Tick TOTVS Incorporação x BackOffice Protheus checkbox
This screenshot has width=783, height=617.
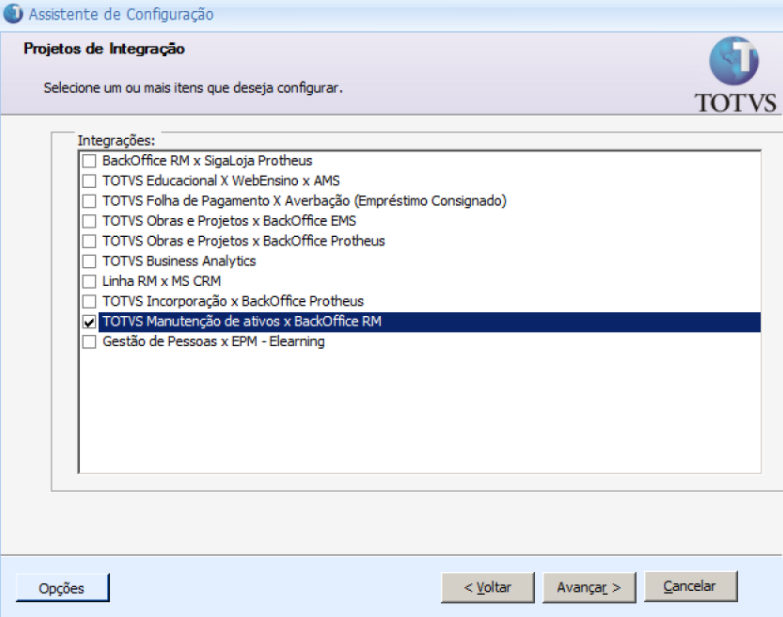(89, 302)
